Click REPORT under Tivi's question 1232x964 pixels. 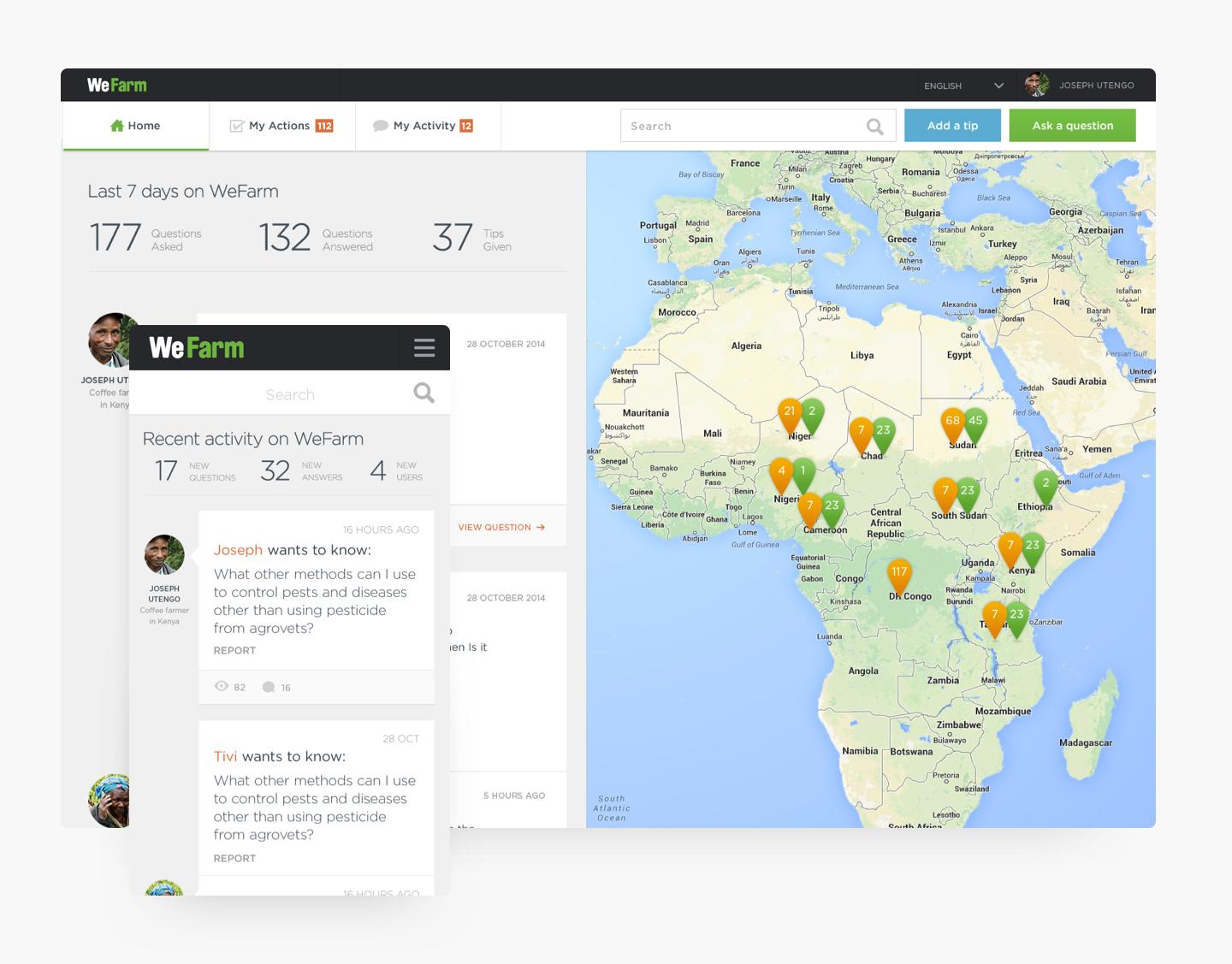click(234, 858)
